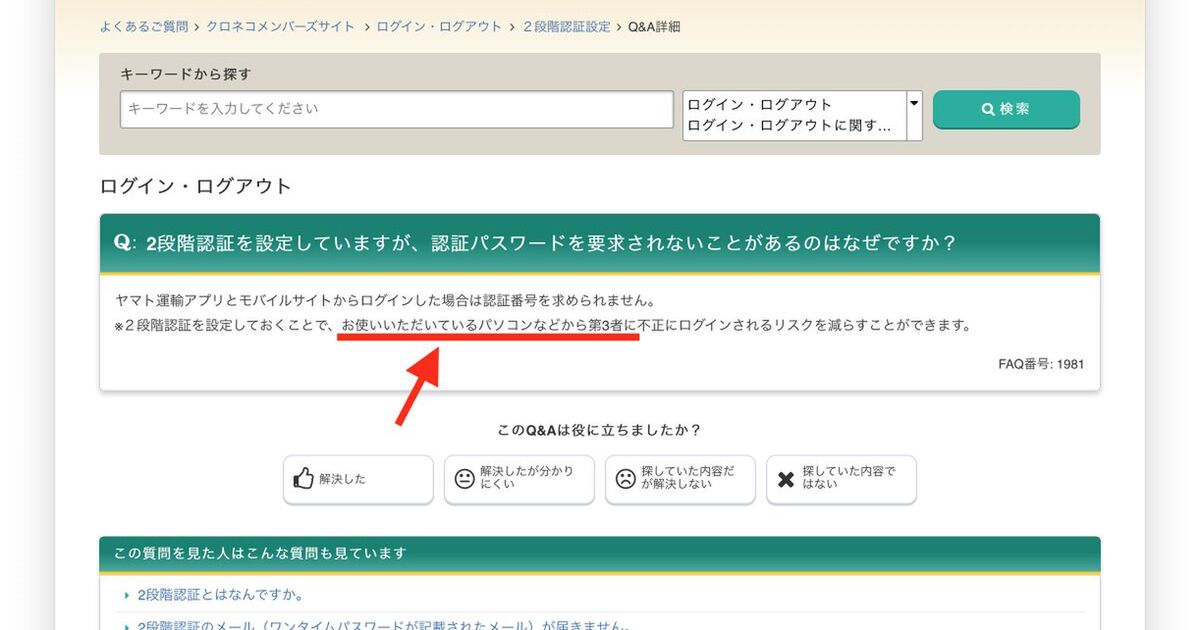Open クロネコメンバーズサイト breadcrumb link
1200x630 pixels.
click(x=280, y=27)
